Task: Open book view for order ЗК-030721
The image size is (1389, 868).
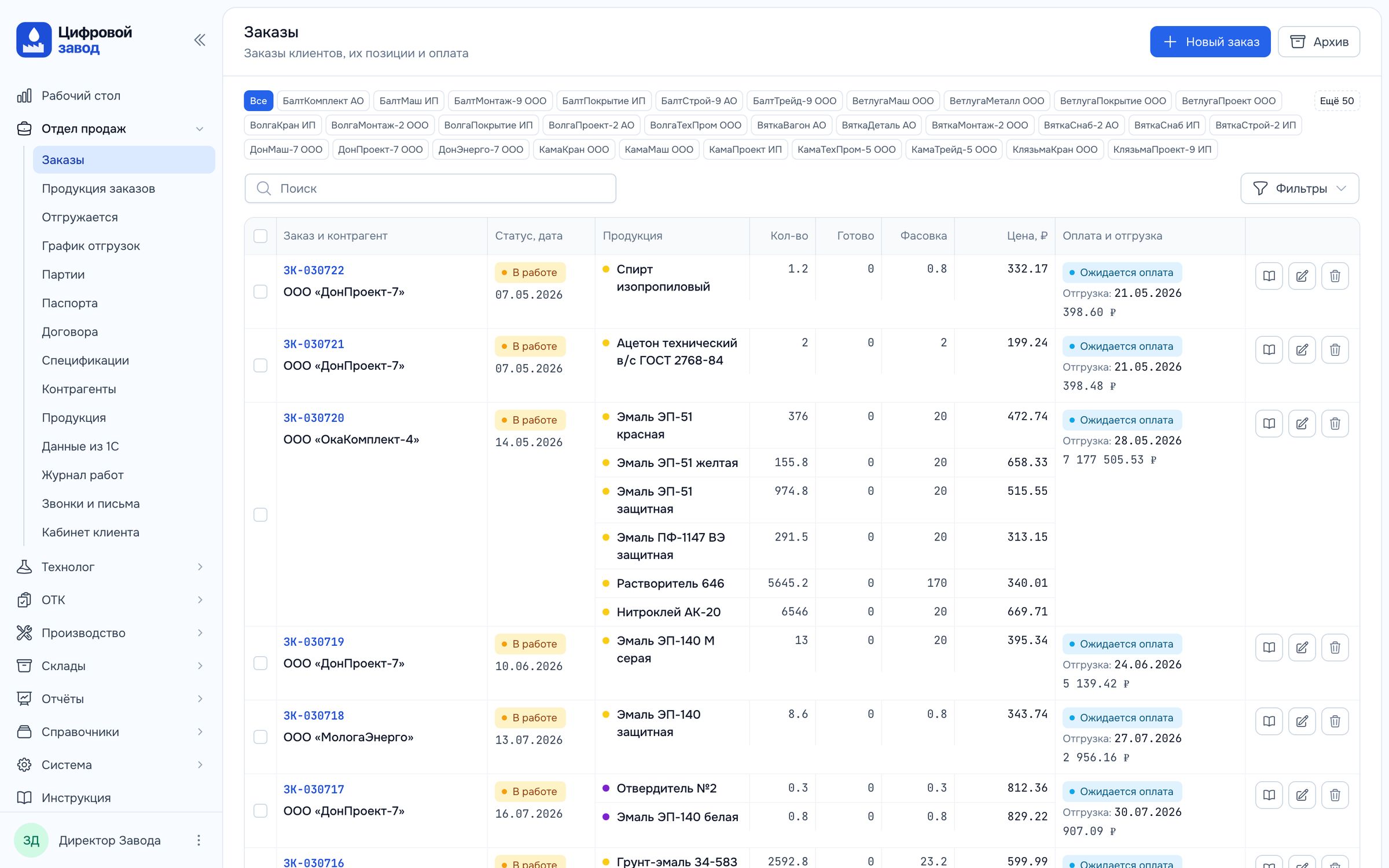Action: 1269,350
